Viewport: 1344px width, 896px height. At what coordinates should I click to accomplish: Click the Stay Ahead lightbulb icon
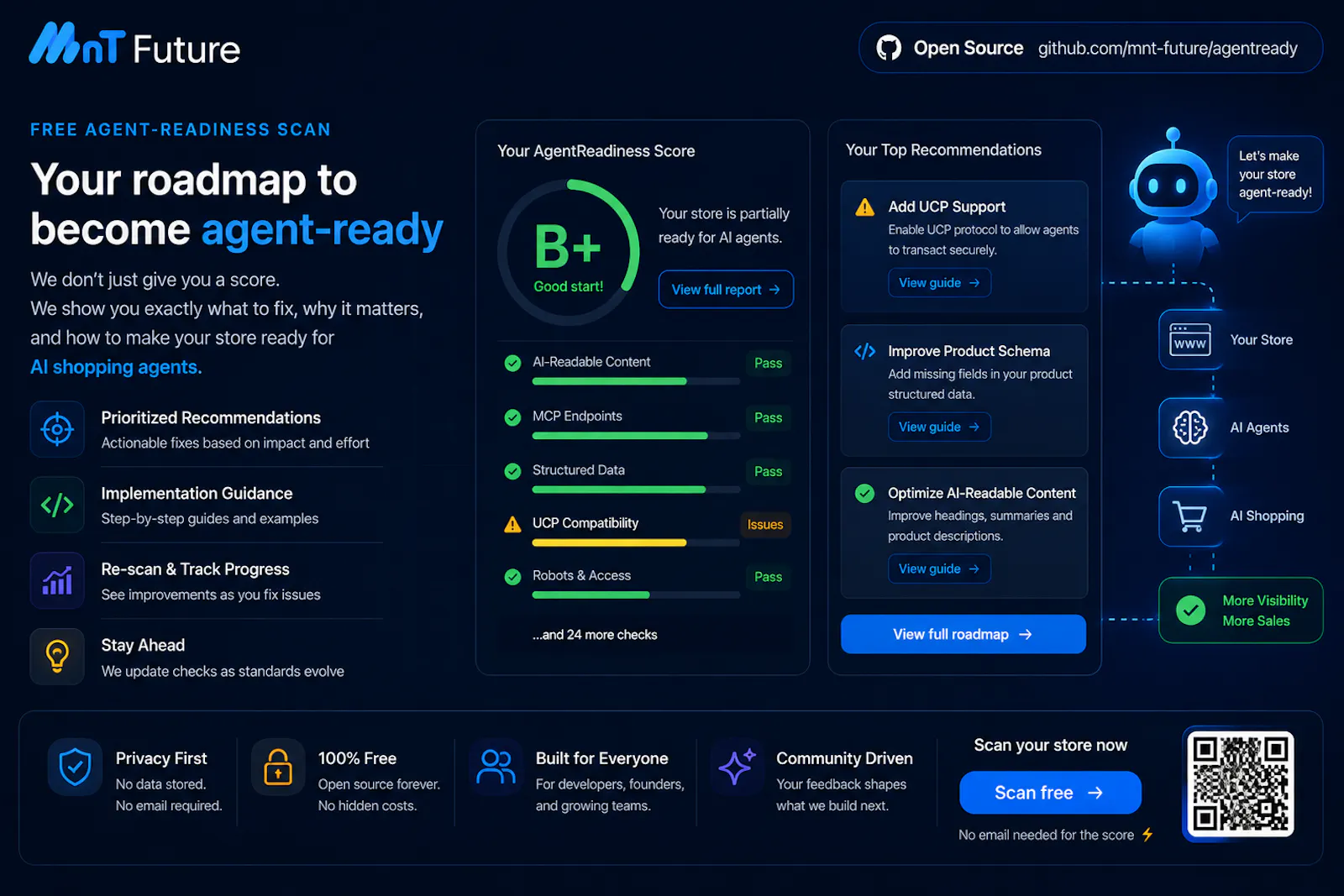point(57,656)
